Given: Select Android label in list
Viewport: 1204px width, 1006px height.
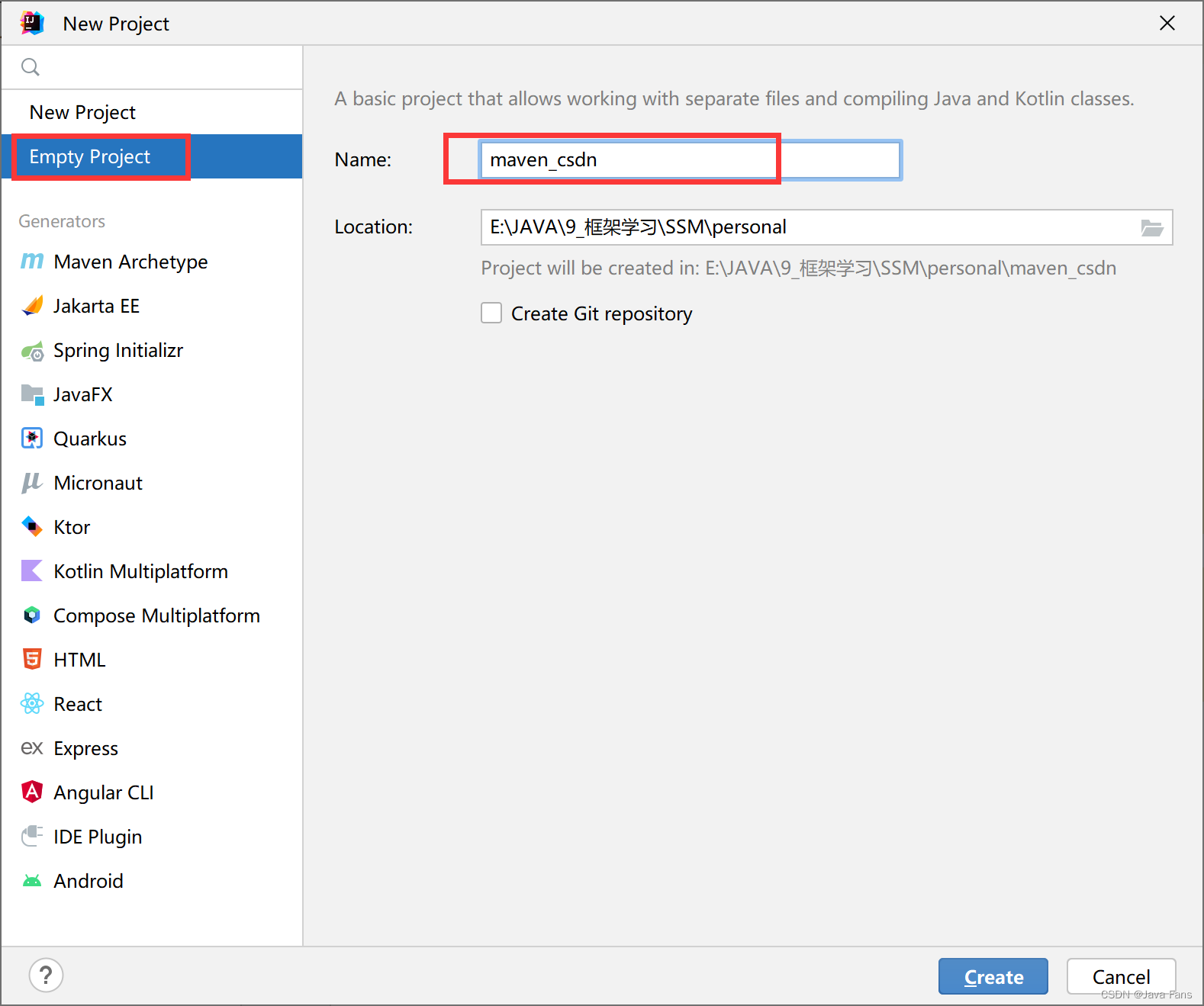Looking at the screenshot, I should [x=89, y=881].
